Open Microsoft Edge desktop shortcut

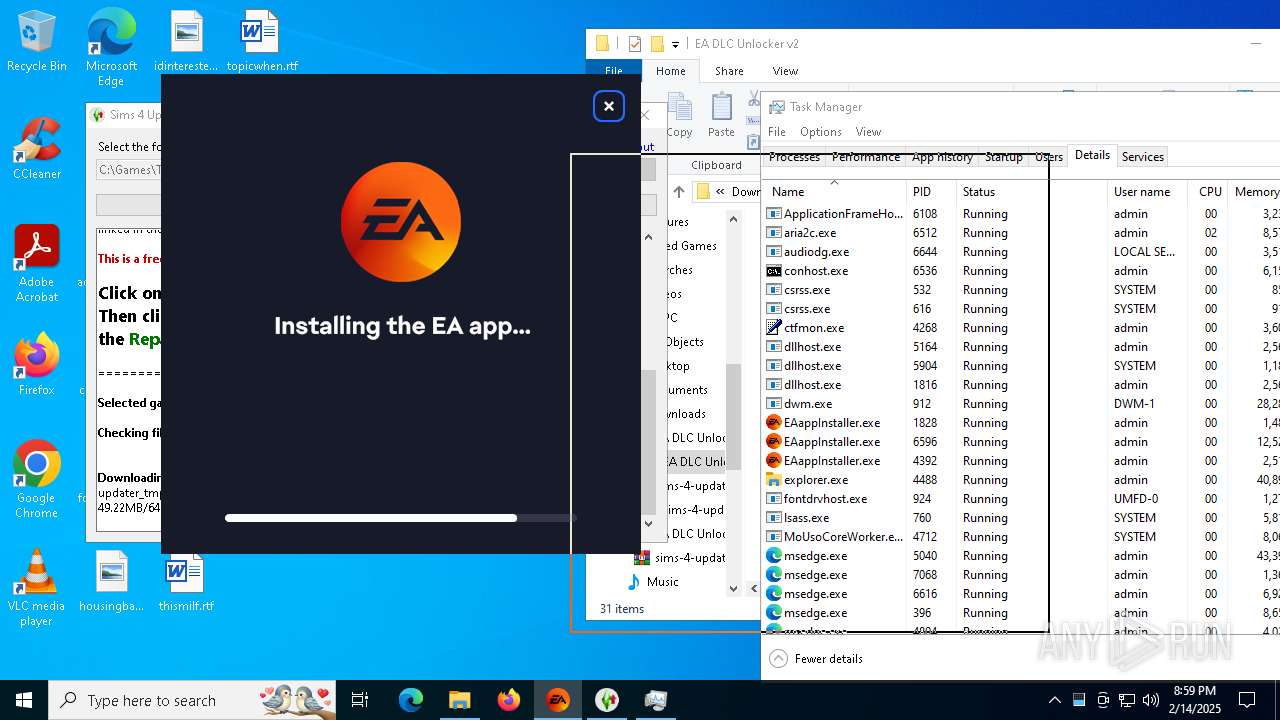[x=111, y=47]
